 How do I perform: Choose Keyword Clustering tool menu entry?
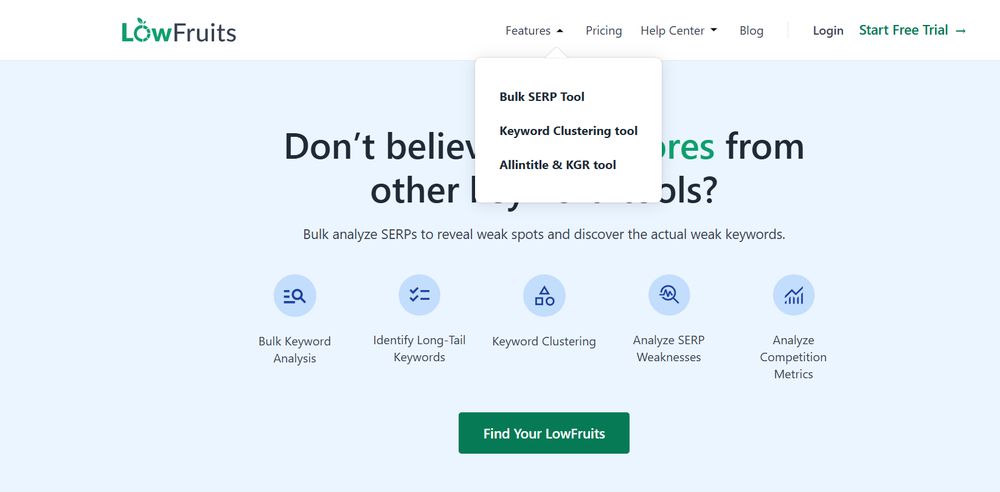point(568,131)
